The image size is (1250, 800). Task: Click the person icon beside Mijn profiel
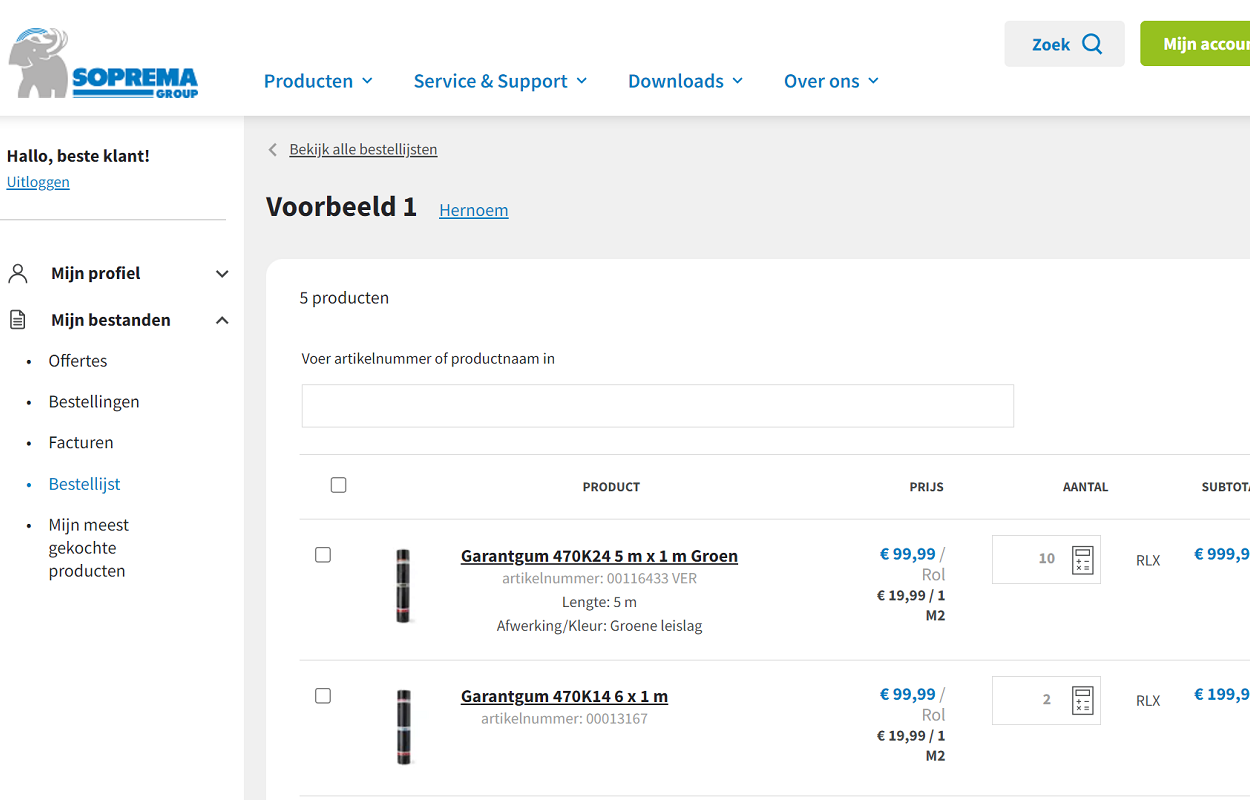coord(18,273)
